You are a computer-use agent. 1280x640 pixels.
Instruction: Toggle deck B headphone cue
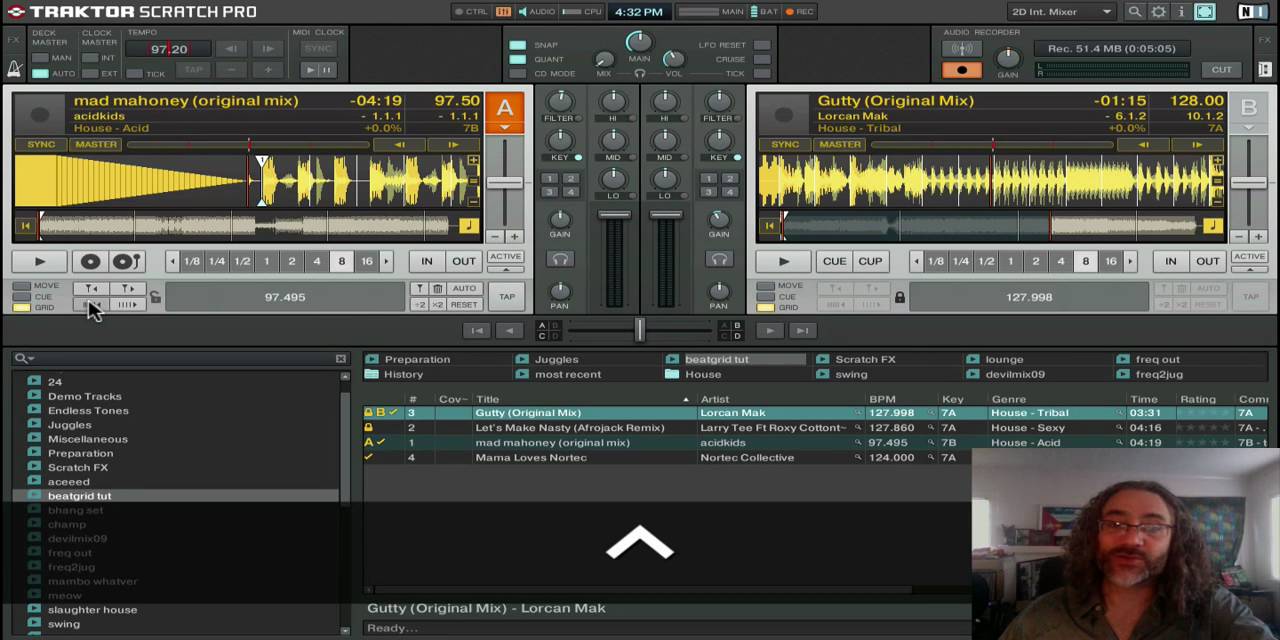(719, 260)
